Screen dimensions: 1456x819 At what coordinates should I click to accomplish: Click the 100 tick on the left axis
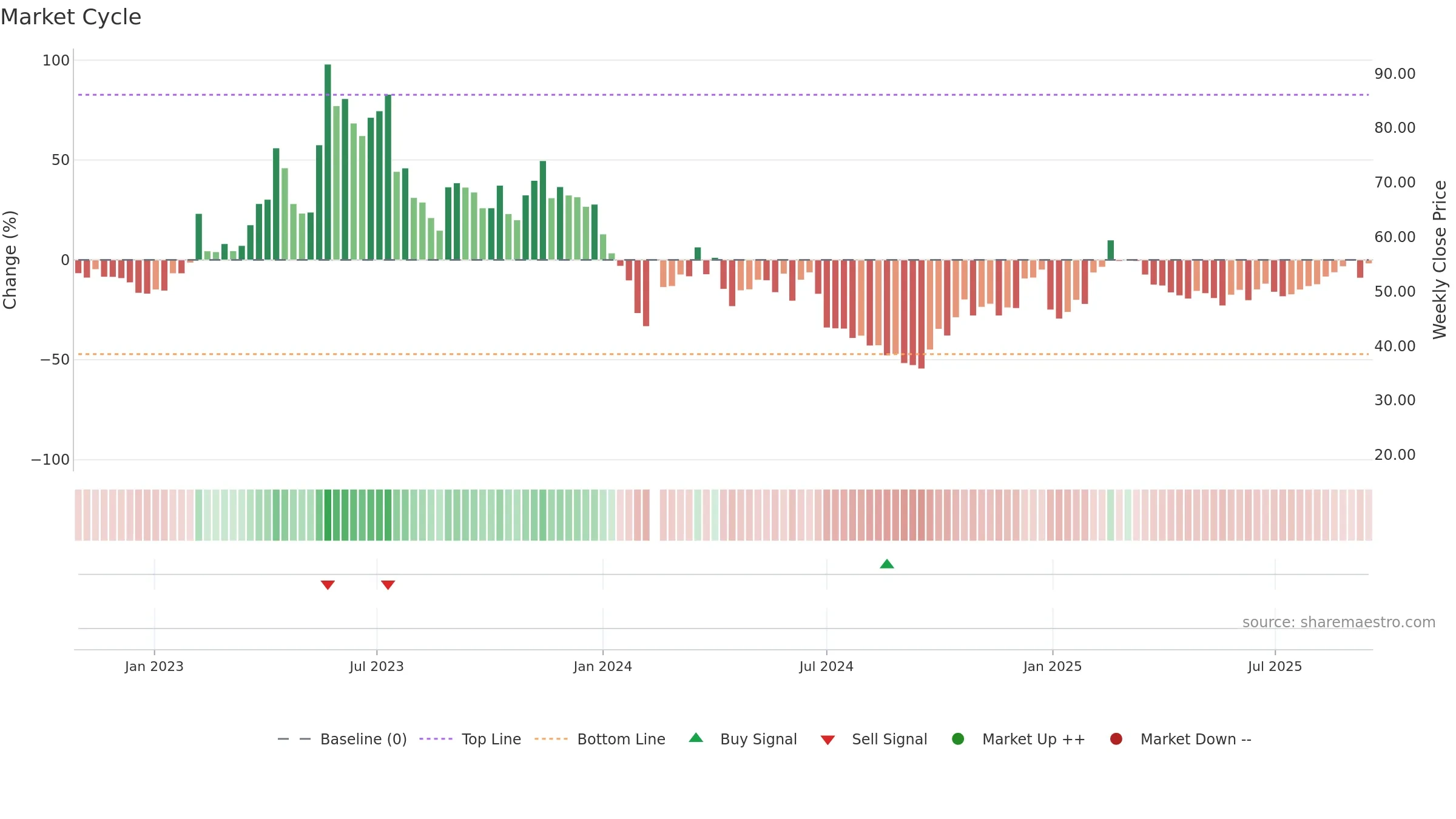tap(56, 60)
